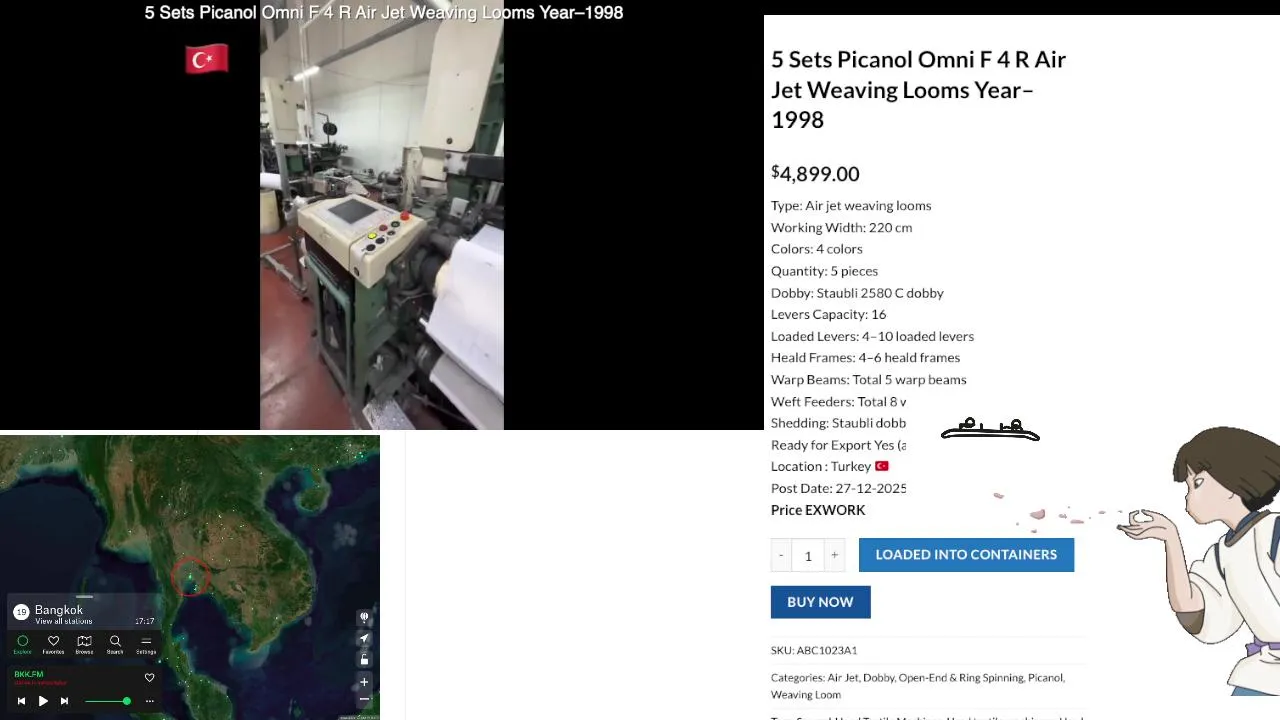Open the Search magnifier tab

(x=115, y=644)
